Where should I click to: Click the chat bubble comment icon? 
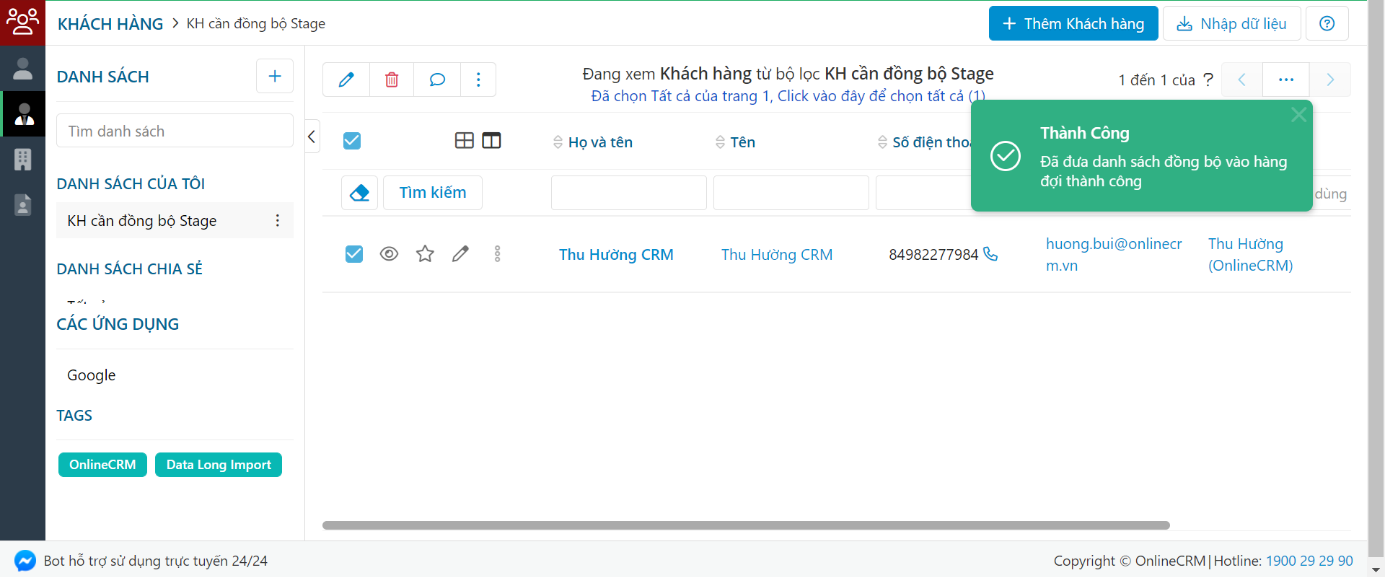(437, 79)
